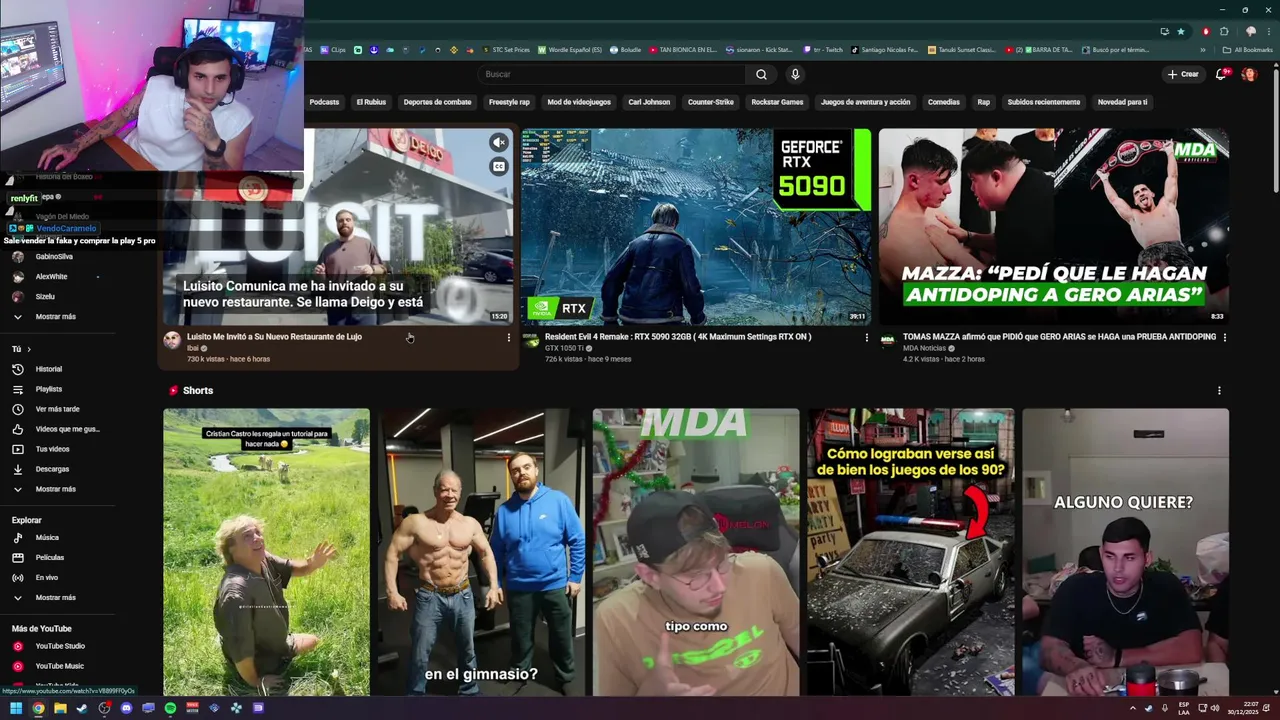The width and height of the screenshot is (1280, 720).
Task: Select the Podcasts filter chip
Action: click(x=324, y=102)
